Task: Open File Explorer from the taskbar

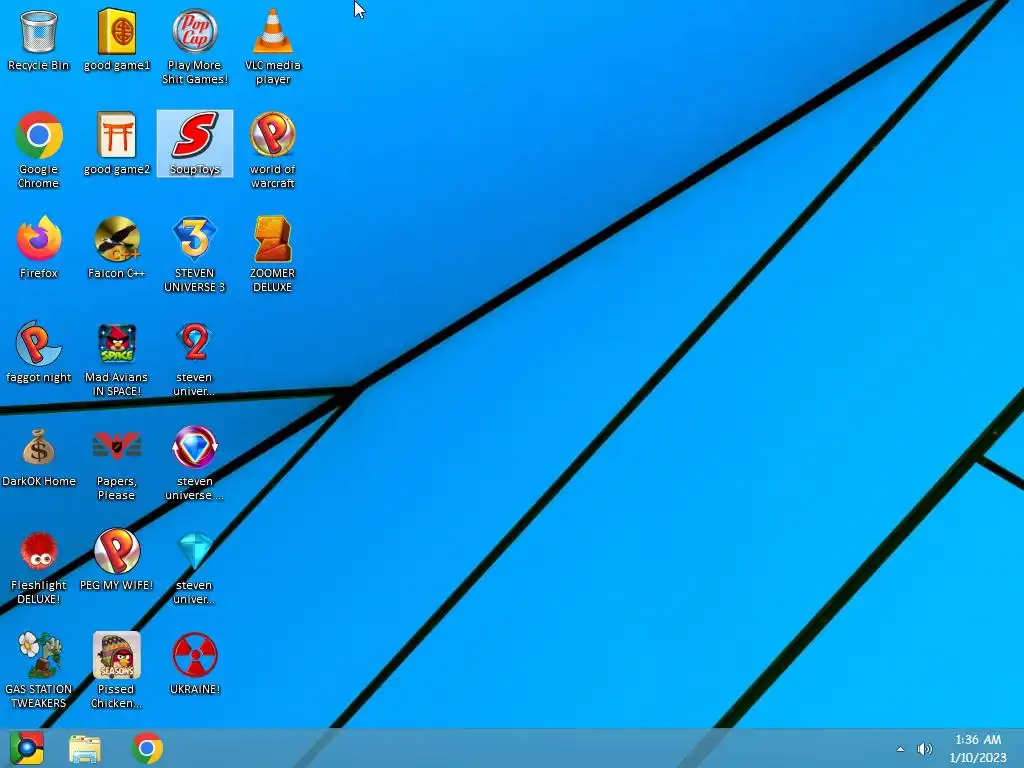Action: (x=85, y=748)
